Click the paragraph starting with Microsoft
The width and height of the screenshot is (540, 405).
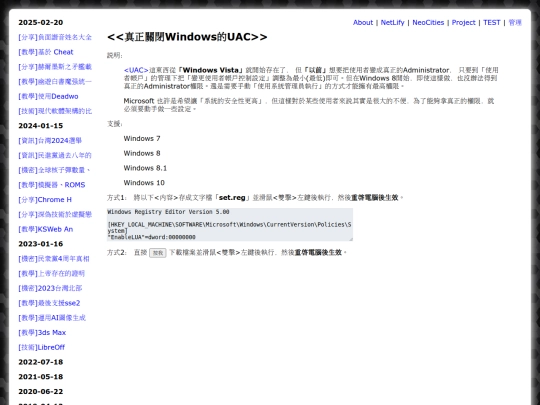[x=309, y=105]
